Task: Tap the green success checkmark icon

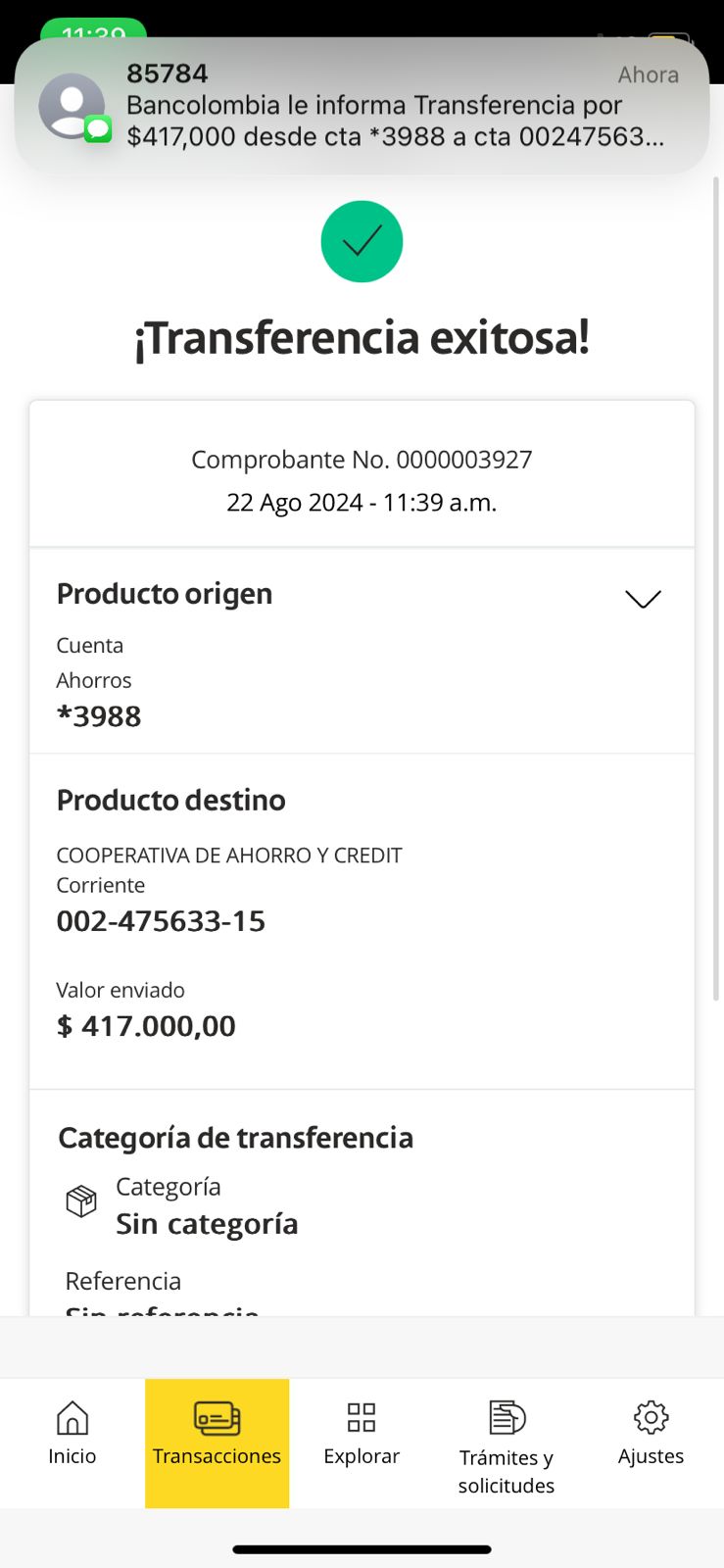Action: point(362,241)
